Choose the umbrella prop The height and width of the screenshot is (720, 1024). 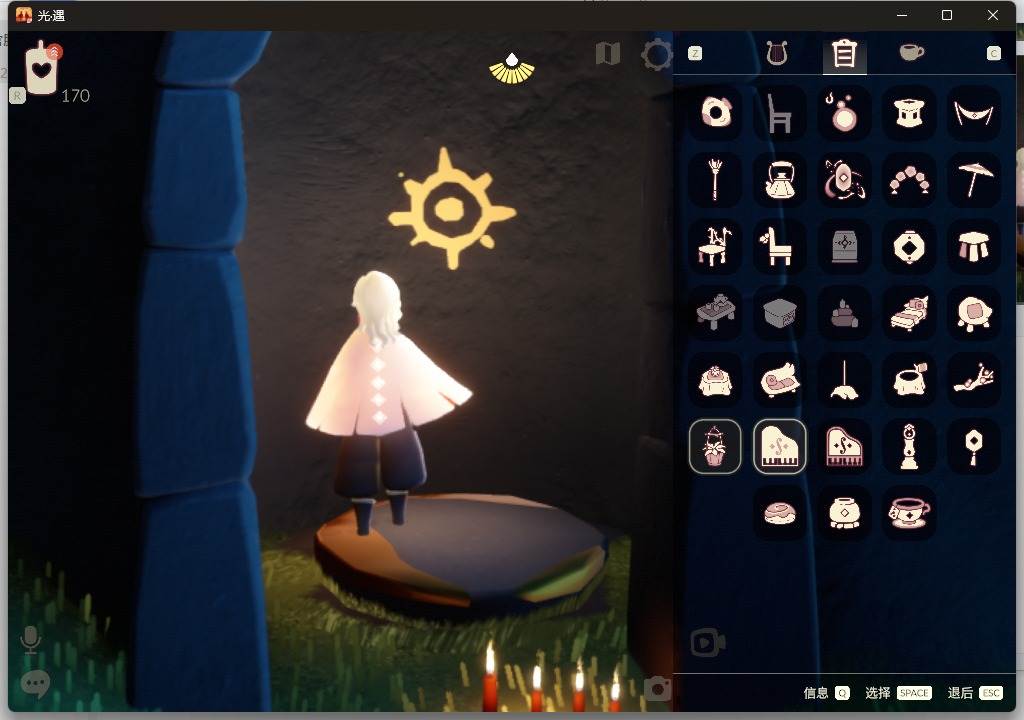point(975,181)
